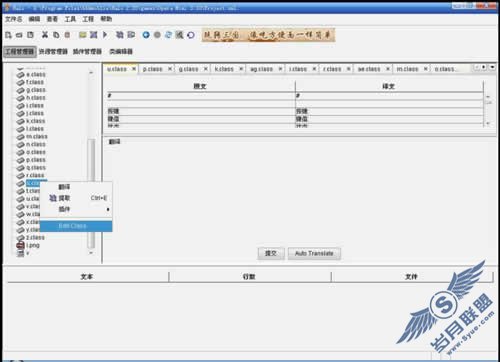This screenshot has width=500, height=362.
Task: Close the u.class tab
Action: [134, 69]
